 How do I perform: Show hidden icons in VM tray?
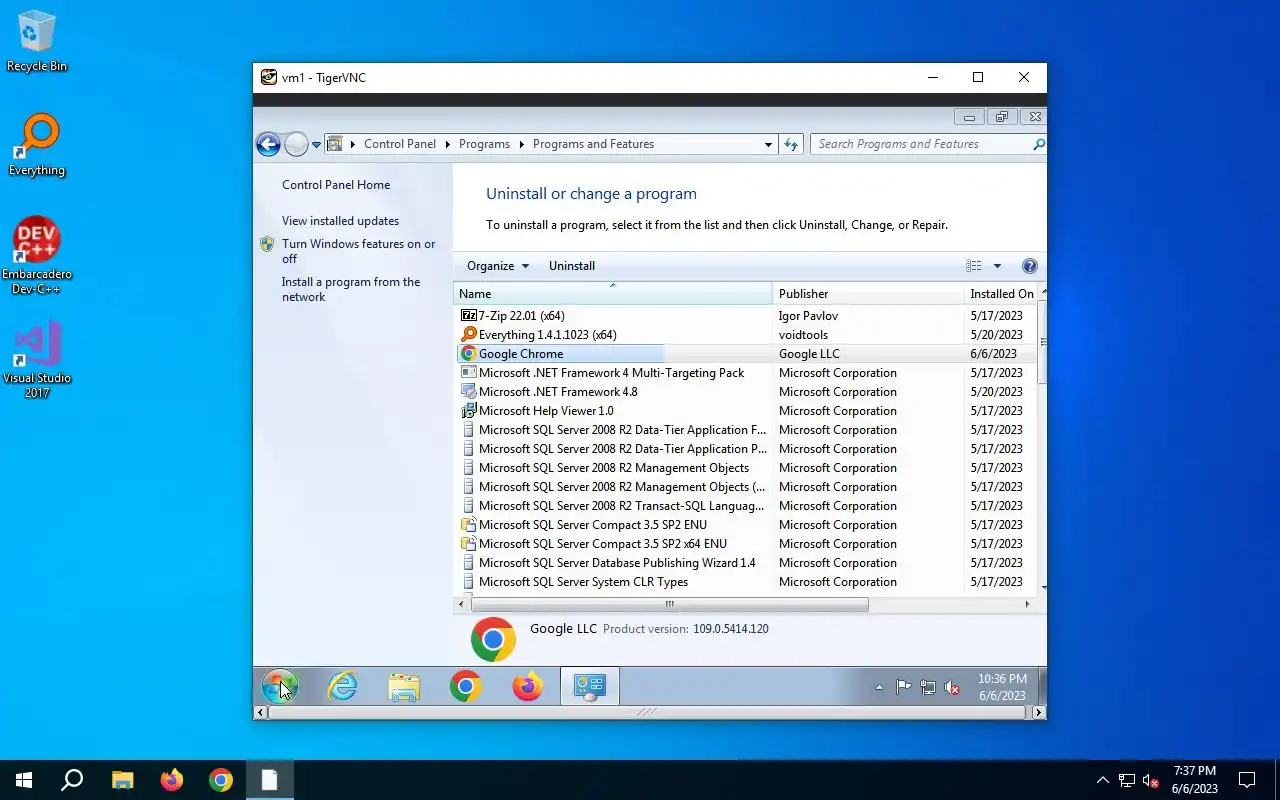pos(879,687)
